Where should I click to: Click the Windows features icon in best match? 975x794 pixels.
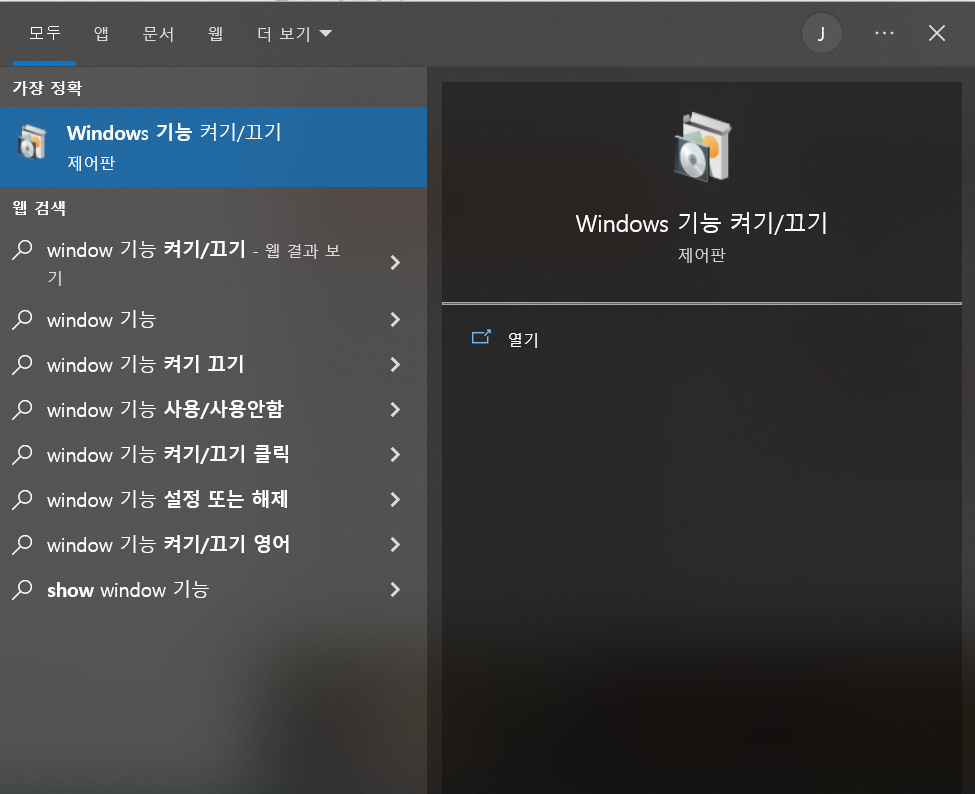pos(32,142)
